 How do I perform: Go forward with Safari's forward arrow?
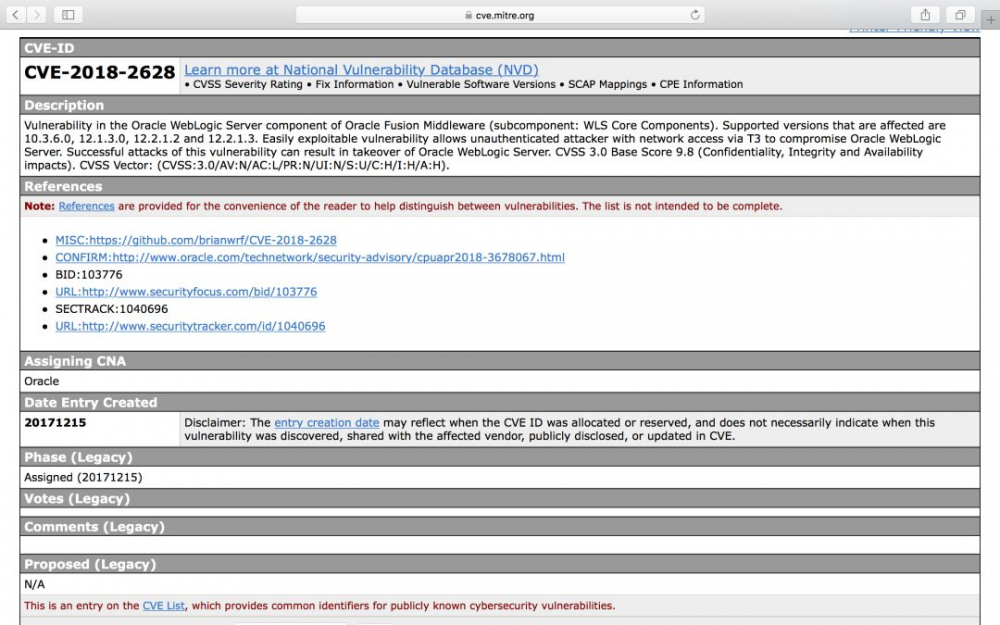point(36,15)
